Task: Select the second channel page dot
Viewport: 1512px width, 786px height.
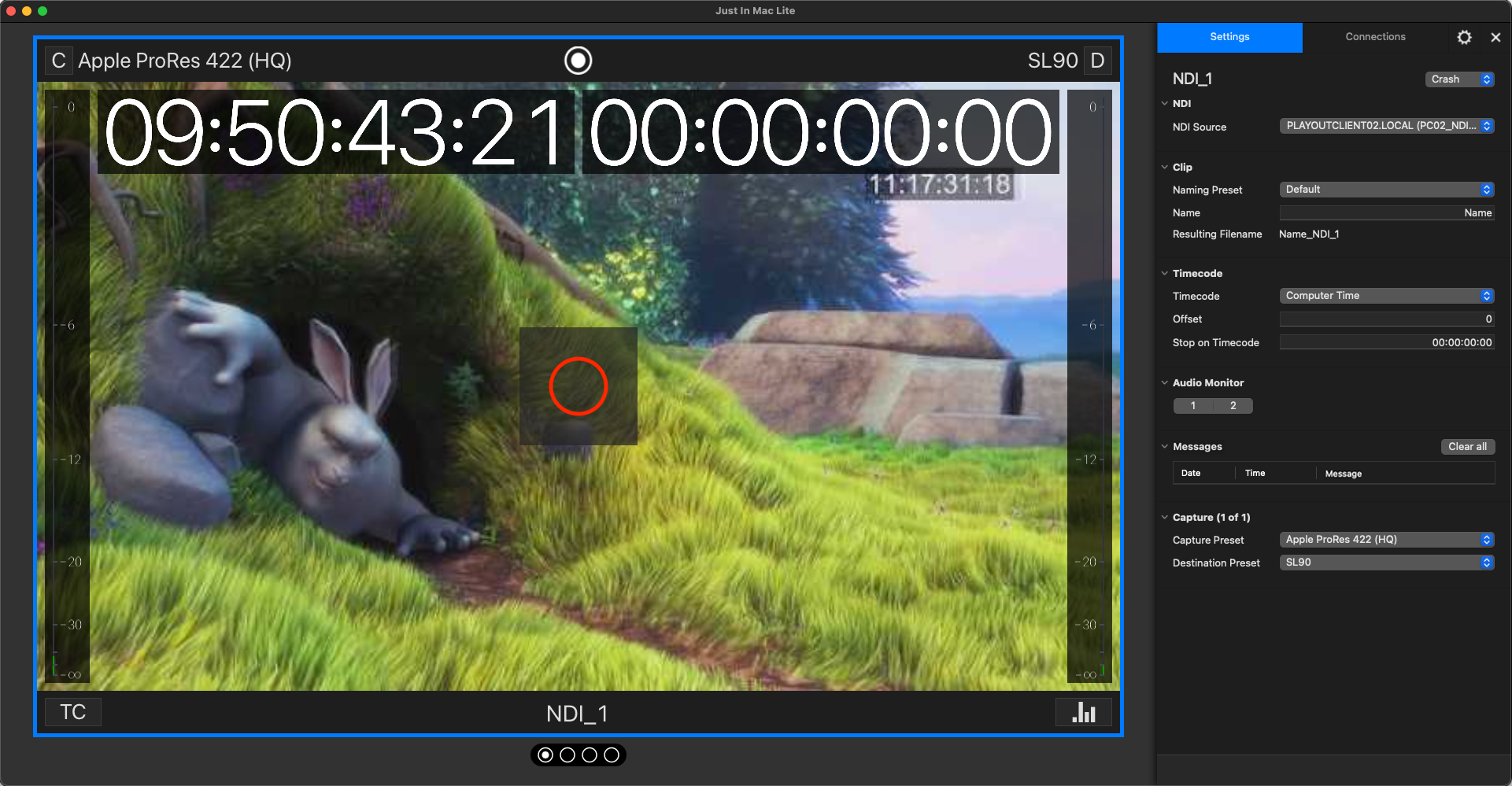Action: (567, 755)
